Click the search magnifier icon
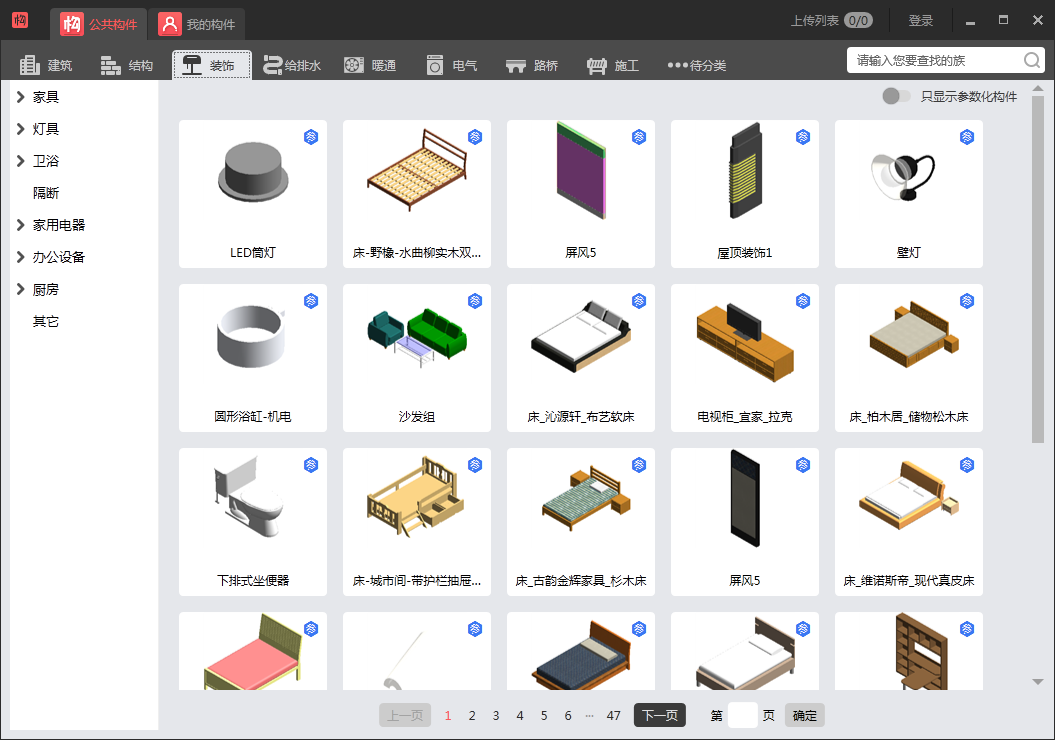The height and width of the screenshot is (740, 1055). pos(1031,60)
